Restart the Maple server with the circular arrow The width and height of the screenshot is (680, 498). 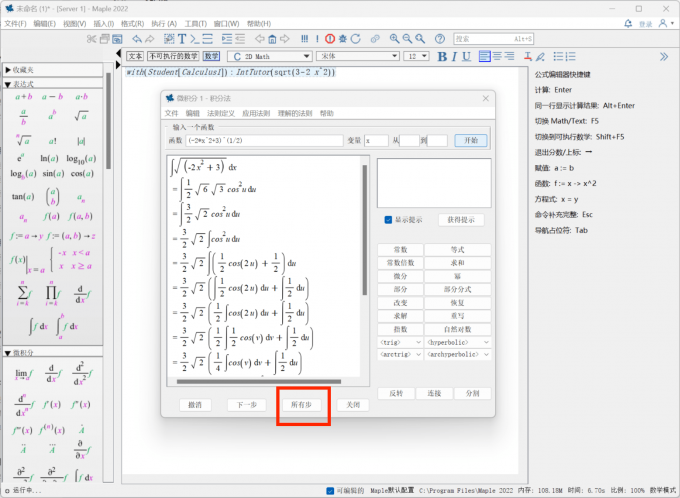[356, 39]
